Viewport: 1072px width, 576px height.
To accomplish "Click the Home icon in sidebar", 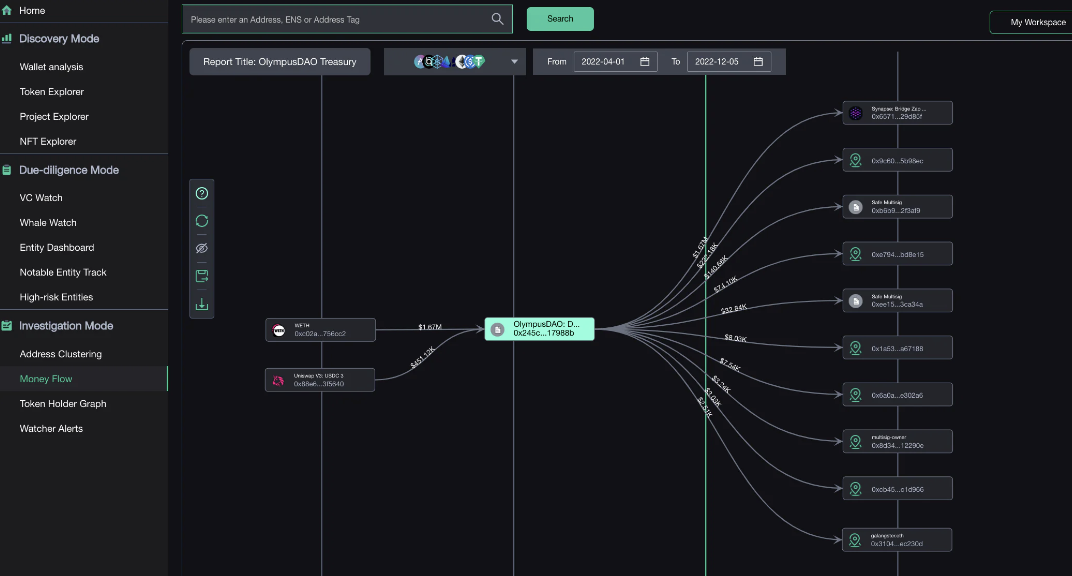I will point(7,10).
